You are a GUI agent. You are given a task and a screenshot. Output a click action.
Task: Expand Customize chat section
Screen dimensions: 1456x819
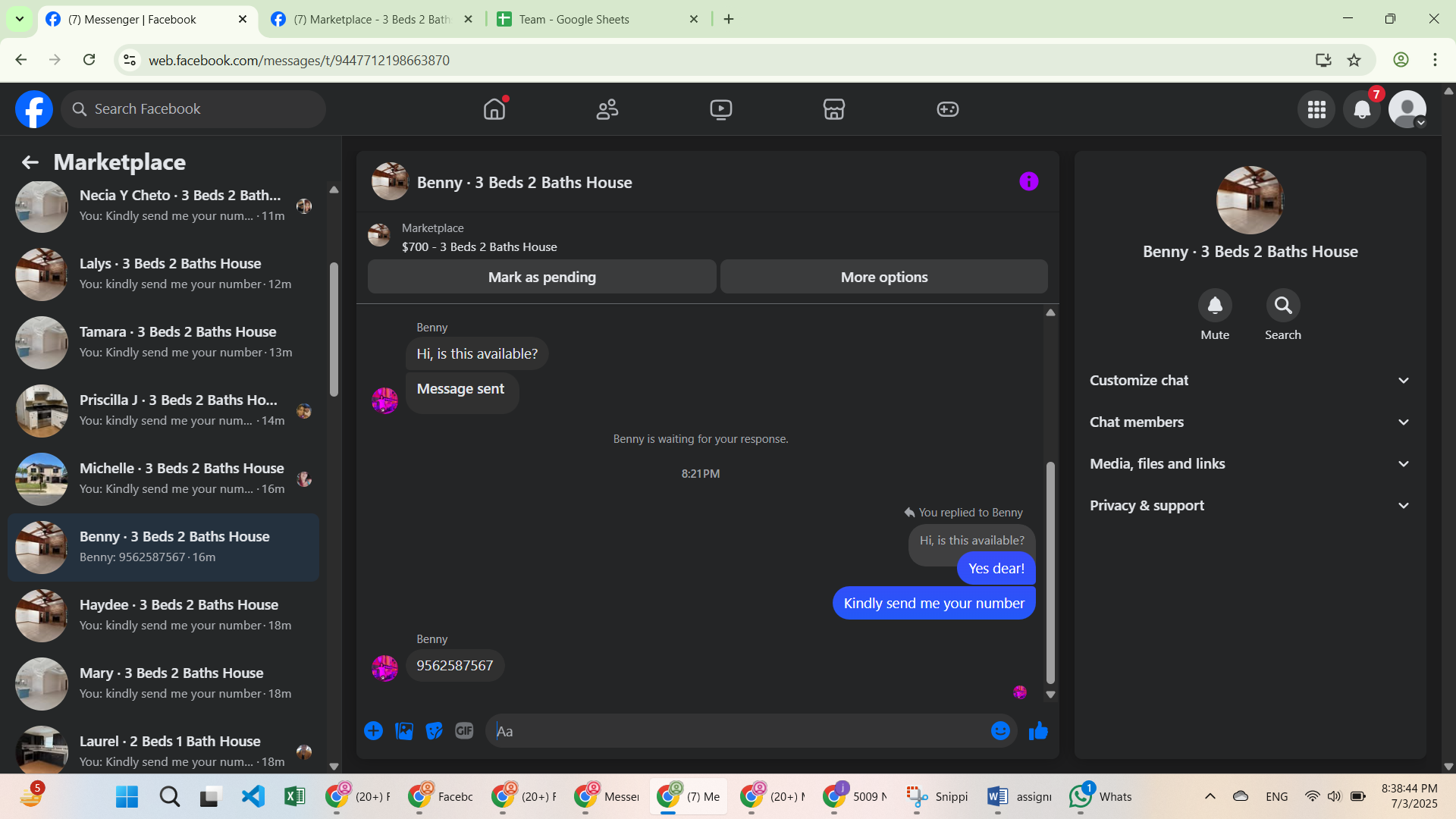1250,381
